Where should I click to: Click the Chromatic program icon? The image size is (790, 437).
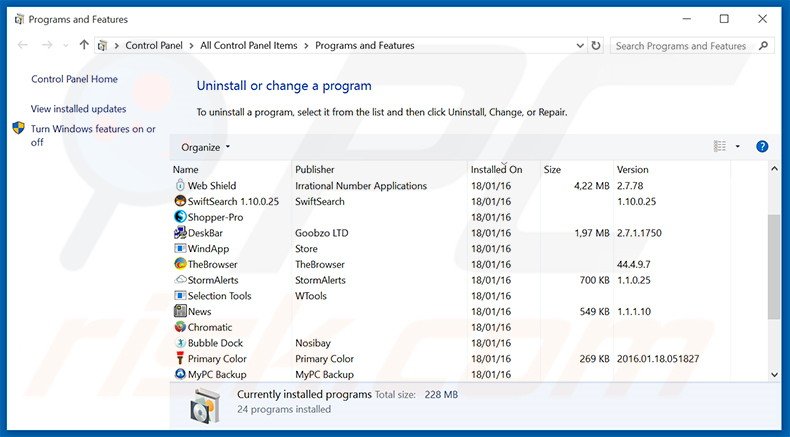click(x=180, y=327)
